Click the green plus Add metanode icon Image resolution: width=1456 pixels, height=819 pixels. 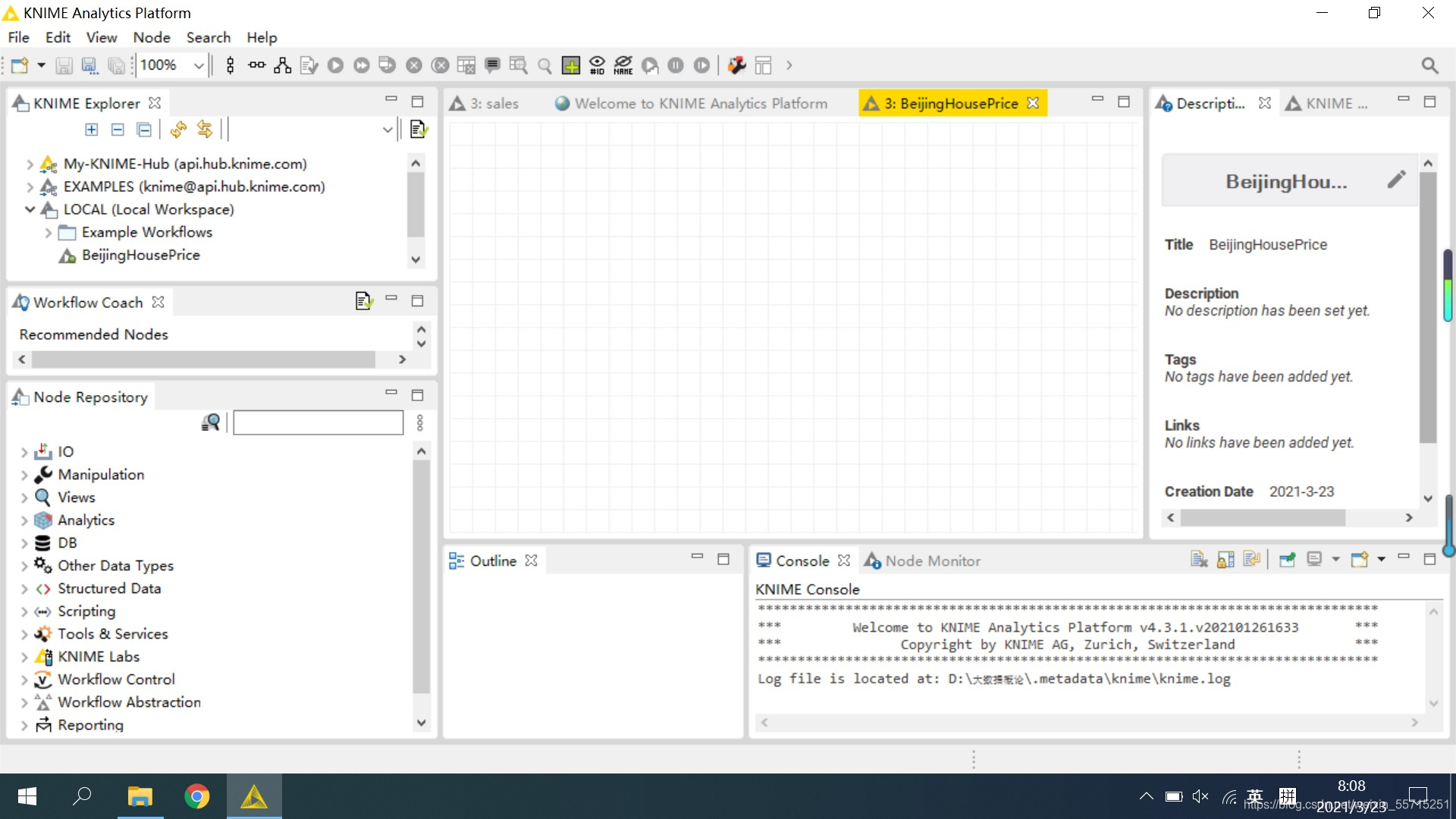[571, 66]
